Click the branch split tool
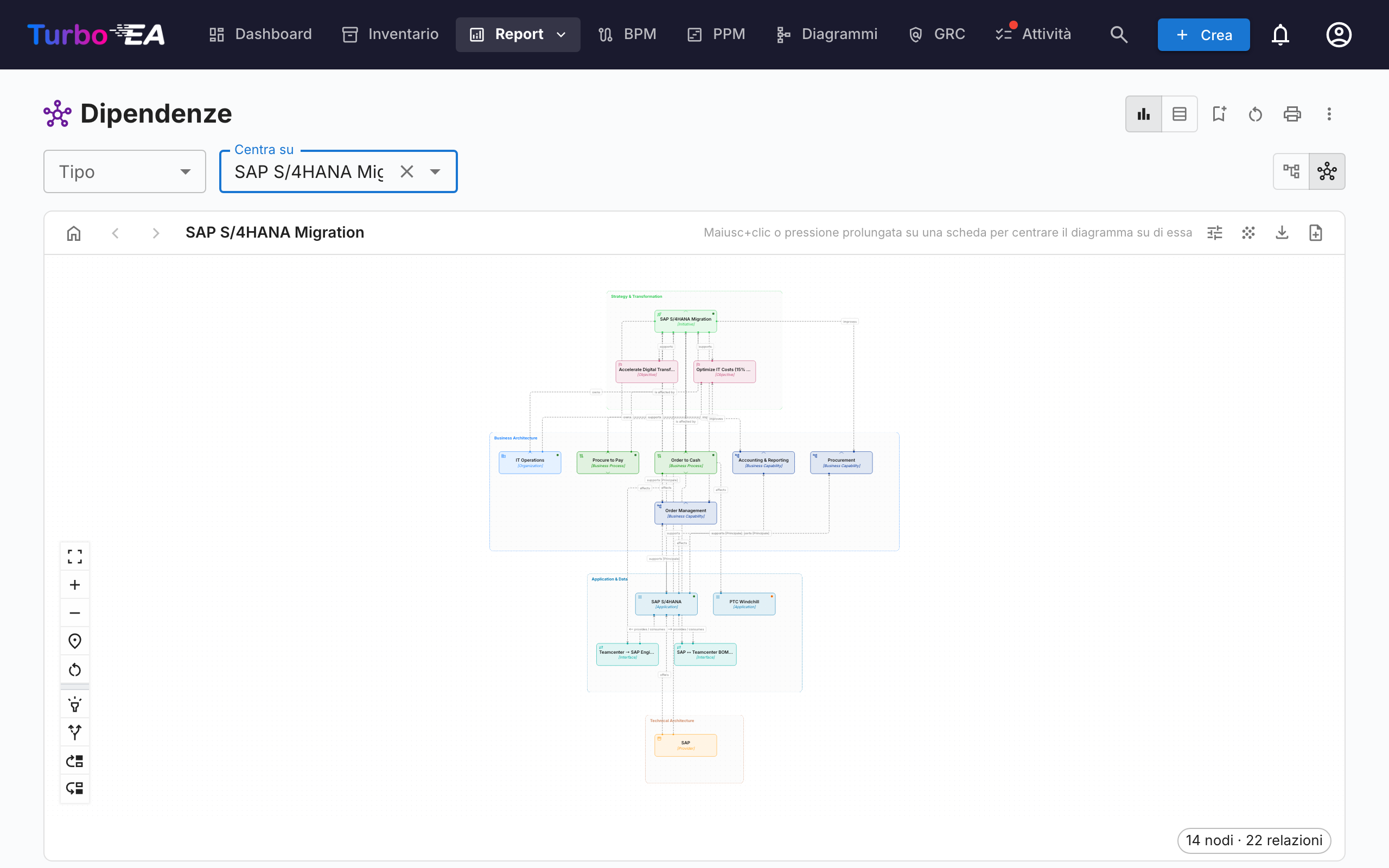Screen dimensions: 1389x868 pyautogui.click(x=75, y=732)
